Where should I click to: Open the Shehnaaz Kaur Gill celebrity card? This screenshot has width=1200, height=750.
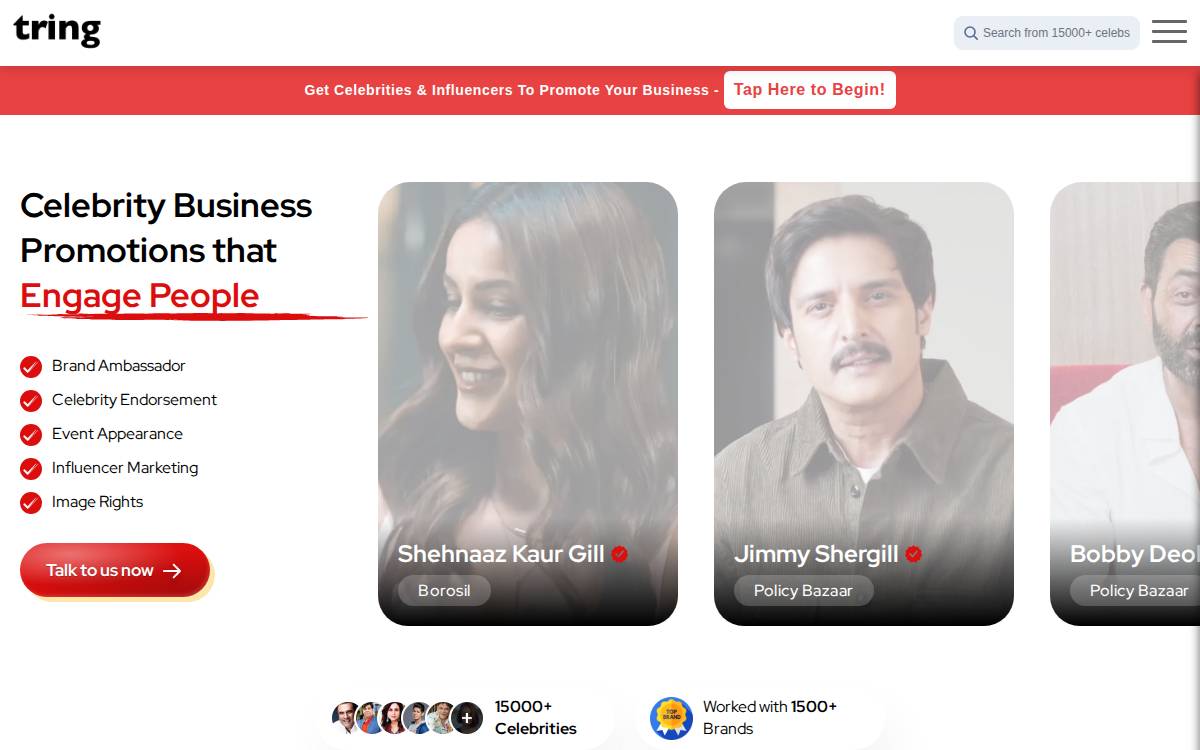pos(528,404)
